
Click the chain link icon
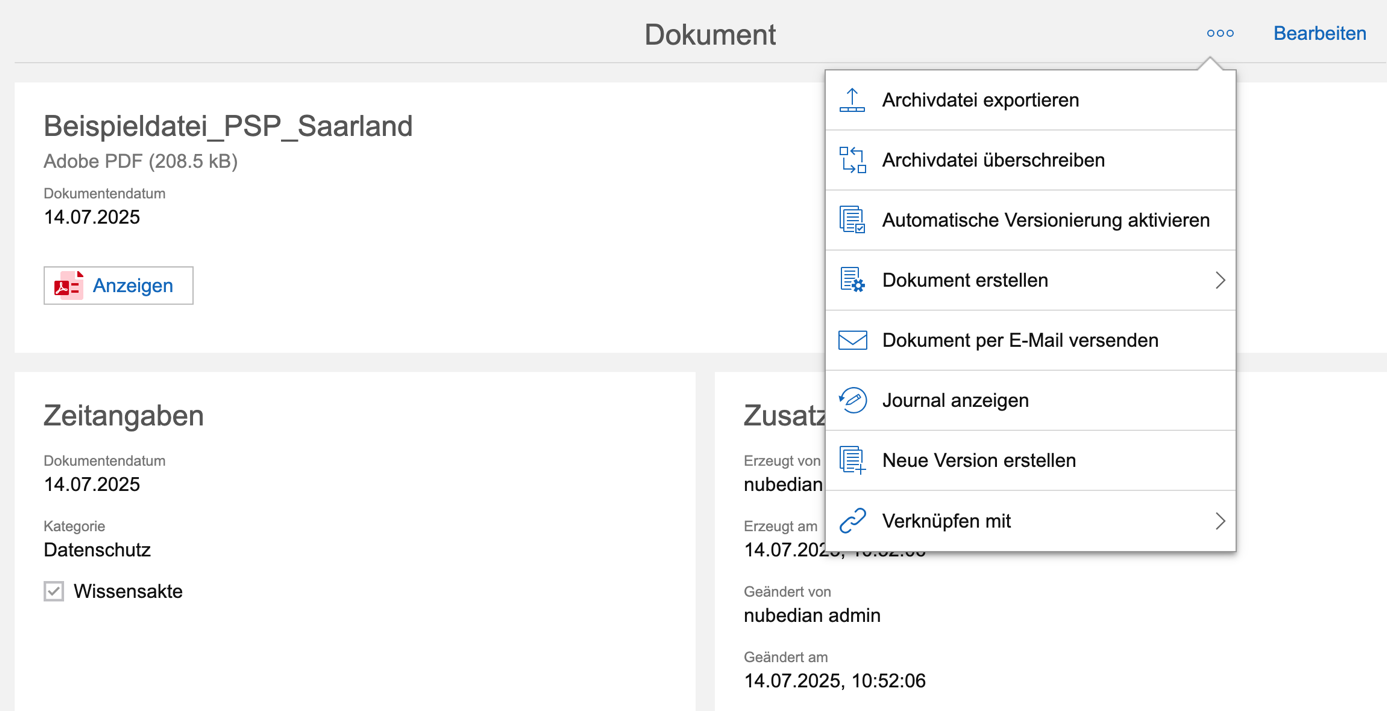coord(852,521)
